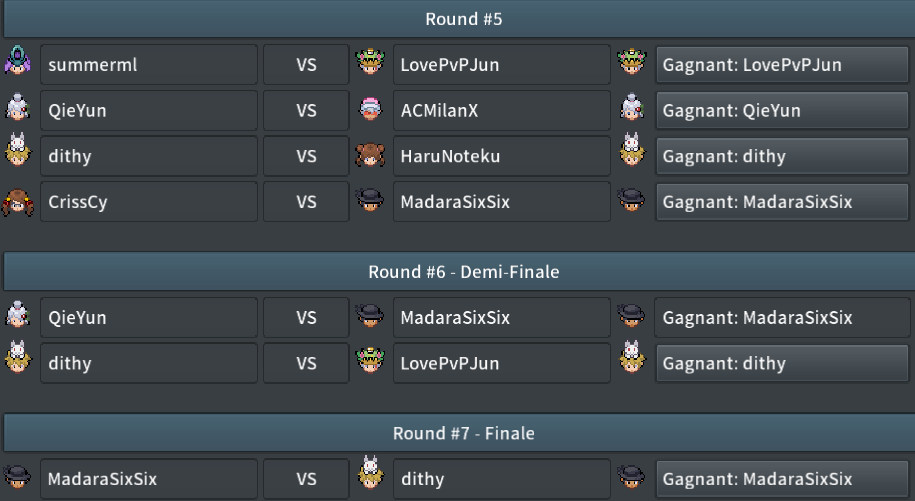This screenshot has width=915, height=501.
Task: Click ACMilanX's pink-haired avatar icon
Action: [371, 109]
